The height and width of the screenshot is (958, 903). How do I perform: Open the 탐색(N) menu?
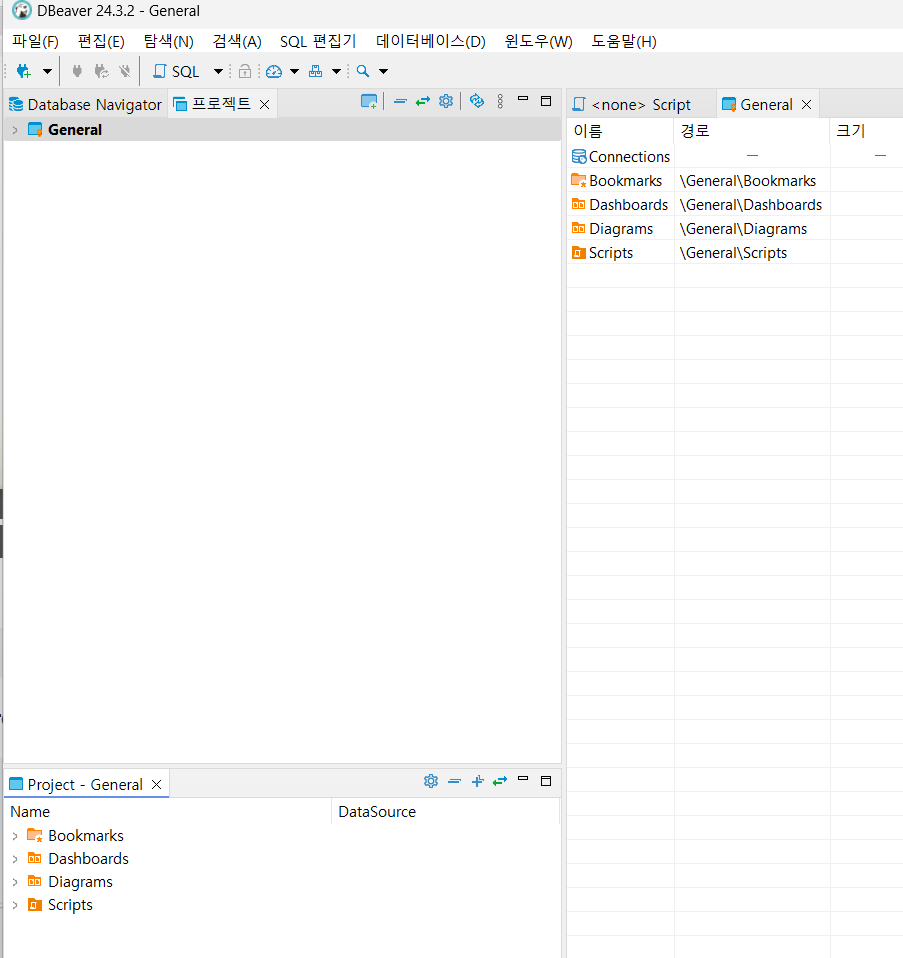point(169,42)
